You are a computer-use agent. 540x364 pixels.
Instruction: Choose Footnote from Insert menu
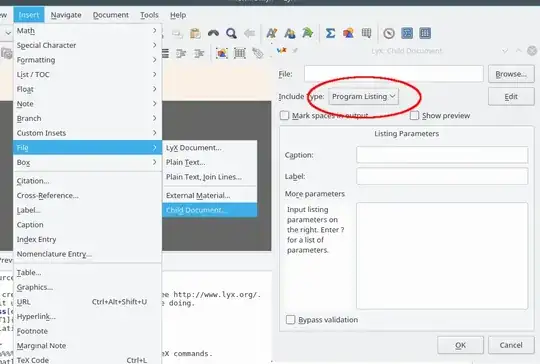(87, 331)
